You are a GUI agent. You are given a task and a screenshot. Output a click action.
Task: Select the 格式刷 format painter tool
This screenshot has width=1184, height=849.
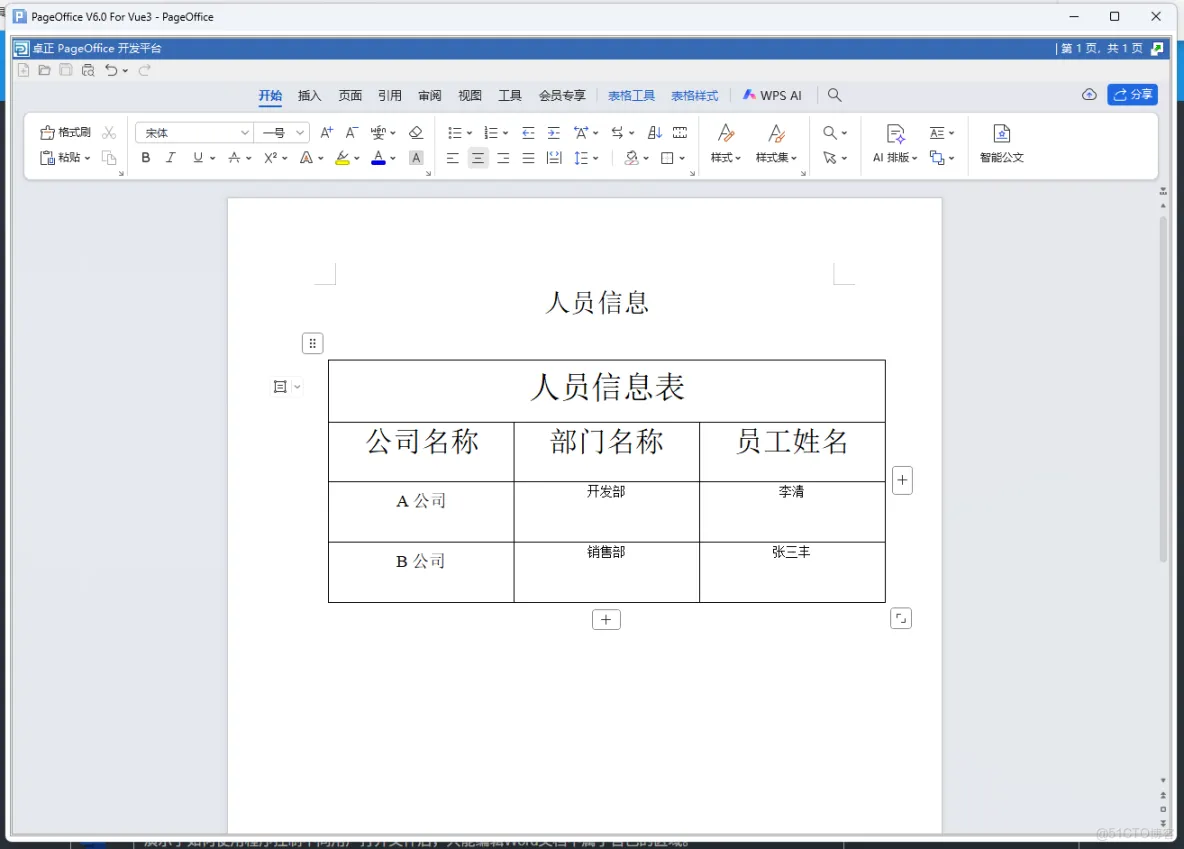point(64,131)
